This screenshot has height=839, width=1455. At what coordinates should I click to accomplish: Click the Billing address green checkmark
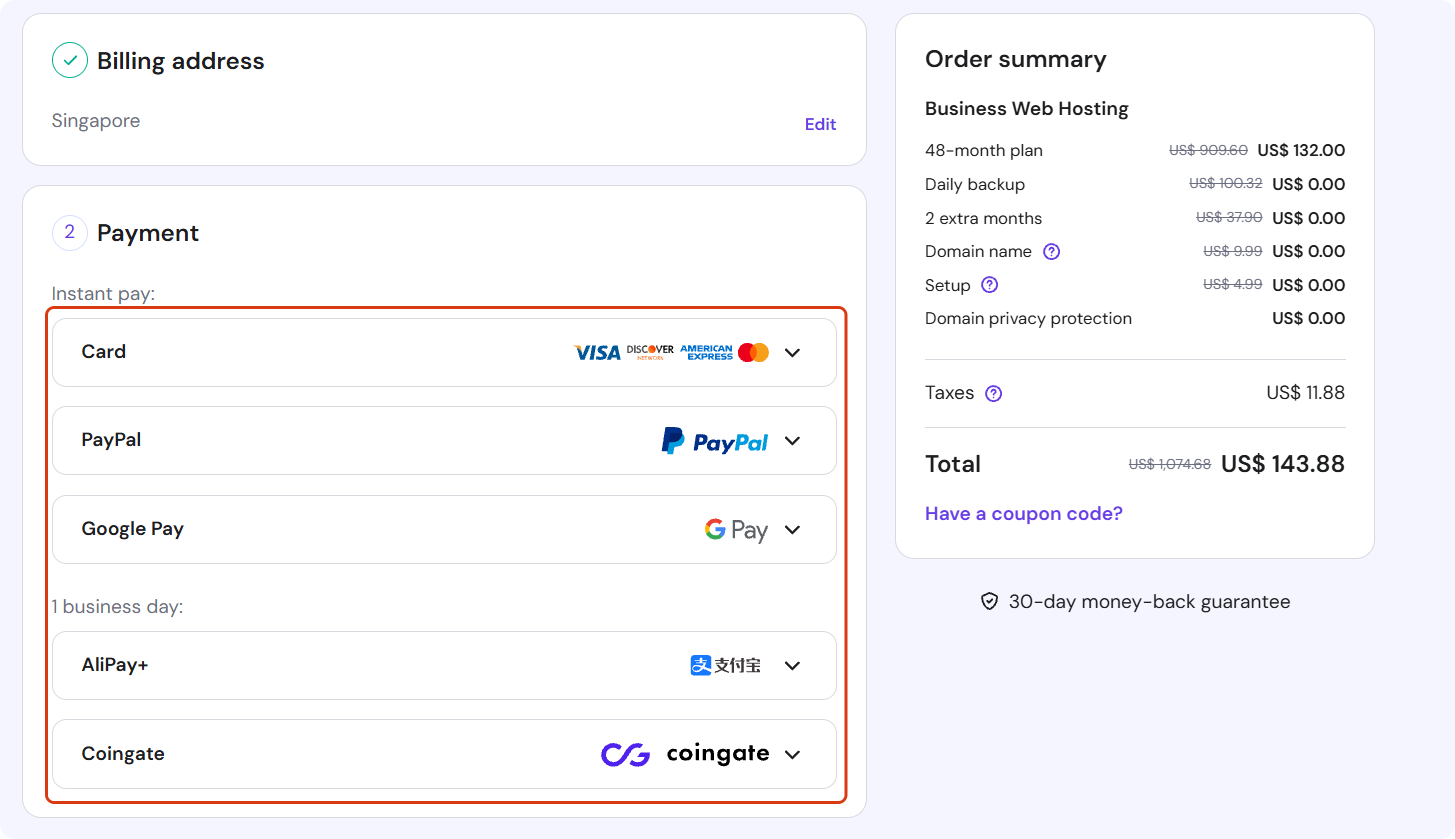click(x=69, y=61)
